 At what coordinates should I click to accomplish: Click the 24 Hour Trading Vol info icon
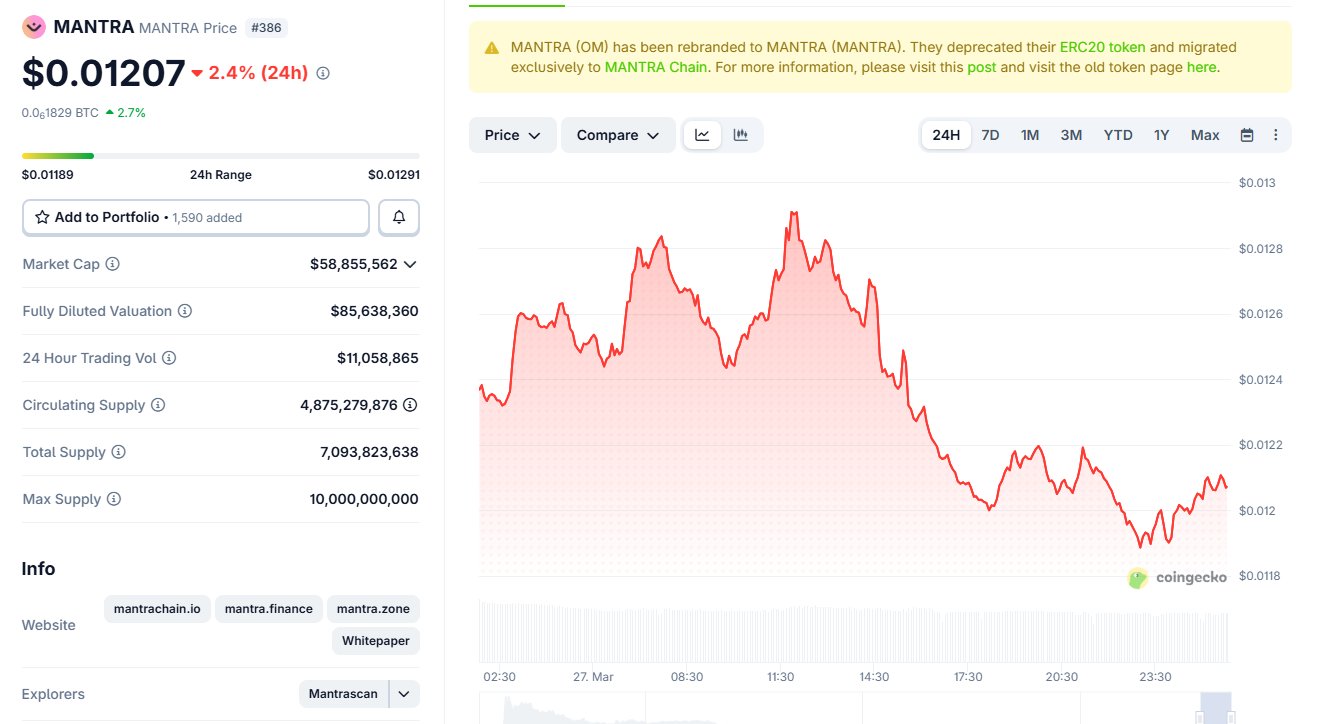pos(169,358)
